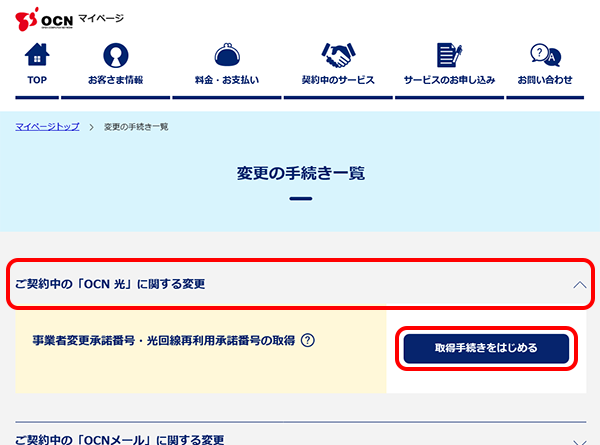Viewport: 600px width, 445px height.
Task: Click the 変更の手続き一覧 breadcrumb text
Action: pos(136,127)
